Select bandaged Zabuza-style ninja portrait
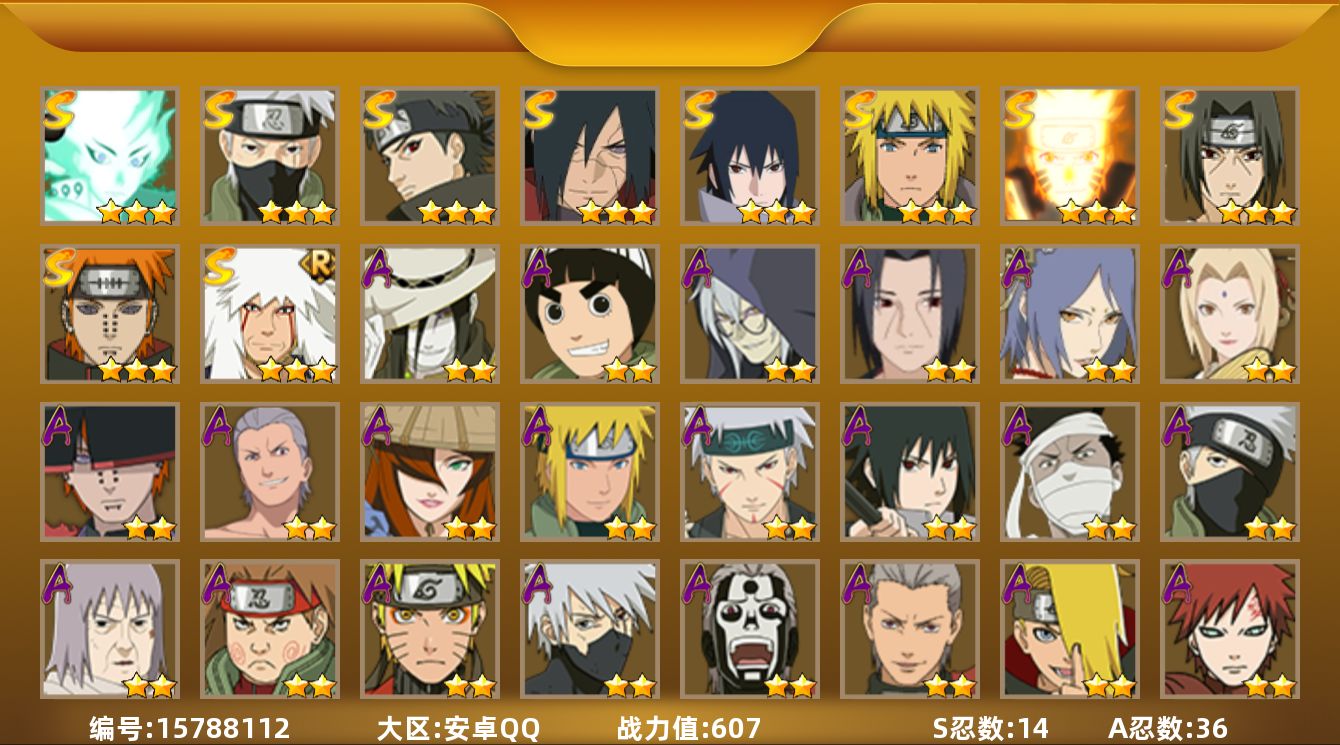This screenshot has width=1340, height=745. (1070, 472)
